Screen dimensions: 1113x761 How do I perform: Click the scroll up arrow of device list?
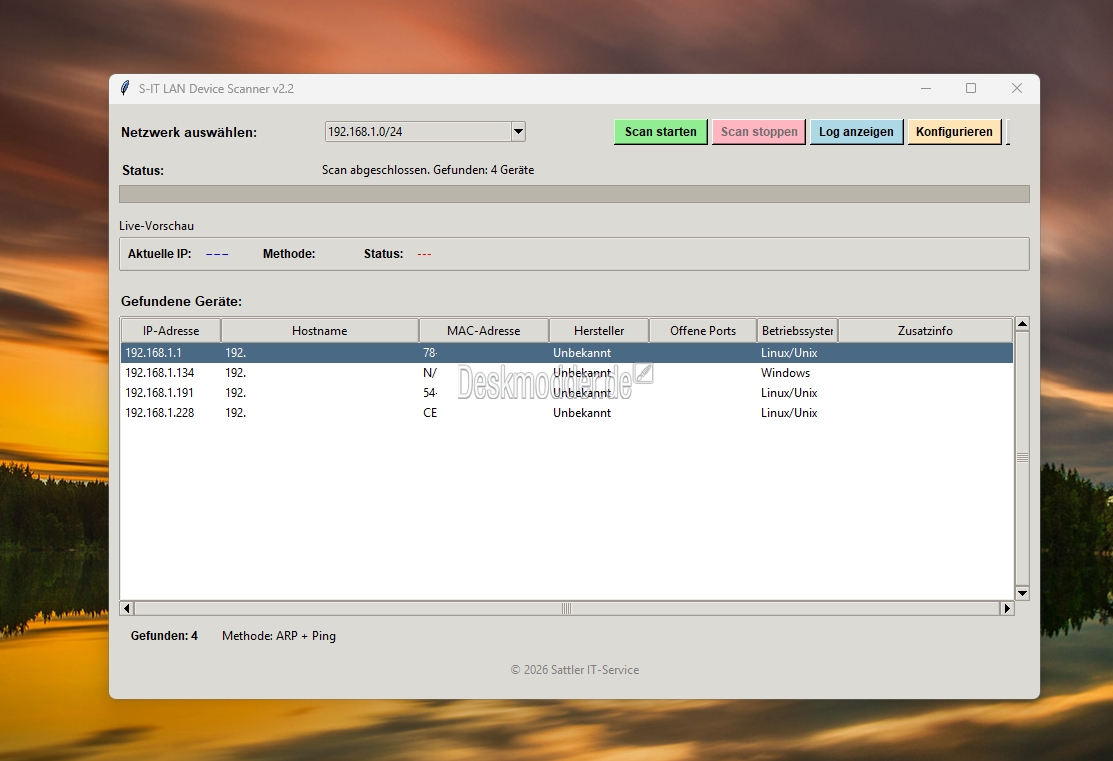1022,324
